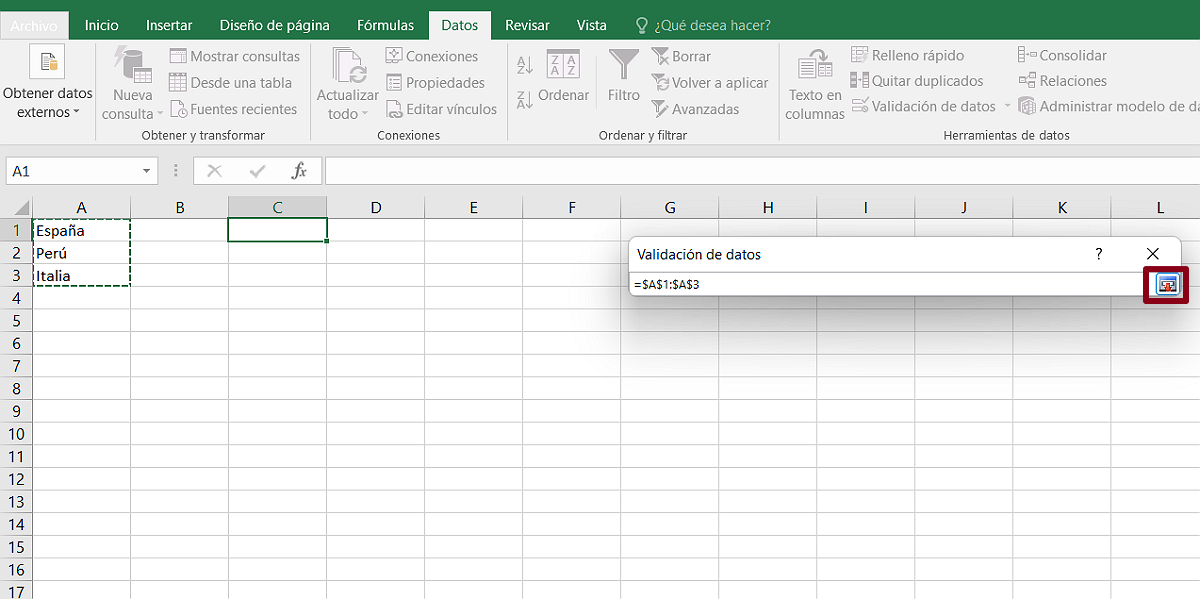Viewport: 1200px width, 599px height.
Task: Click the dialog help question mark
Action: [x=1099, y=254]
